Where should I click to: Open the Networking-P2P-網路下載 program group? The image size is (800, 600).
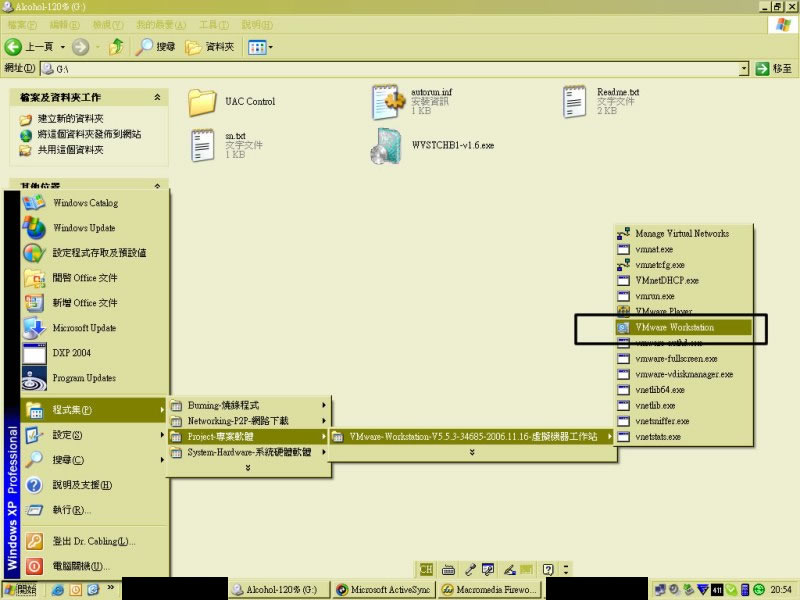click(x=249, y=421)
